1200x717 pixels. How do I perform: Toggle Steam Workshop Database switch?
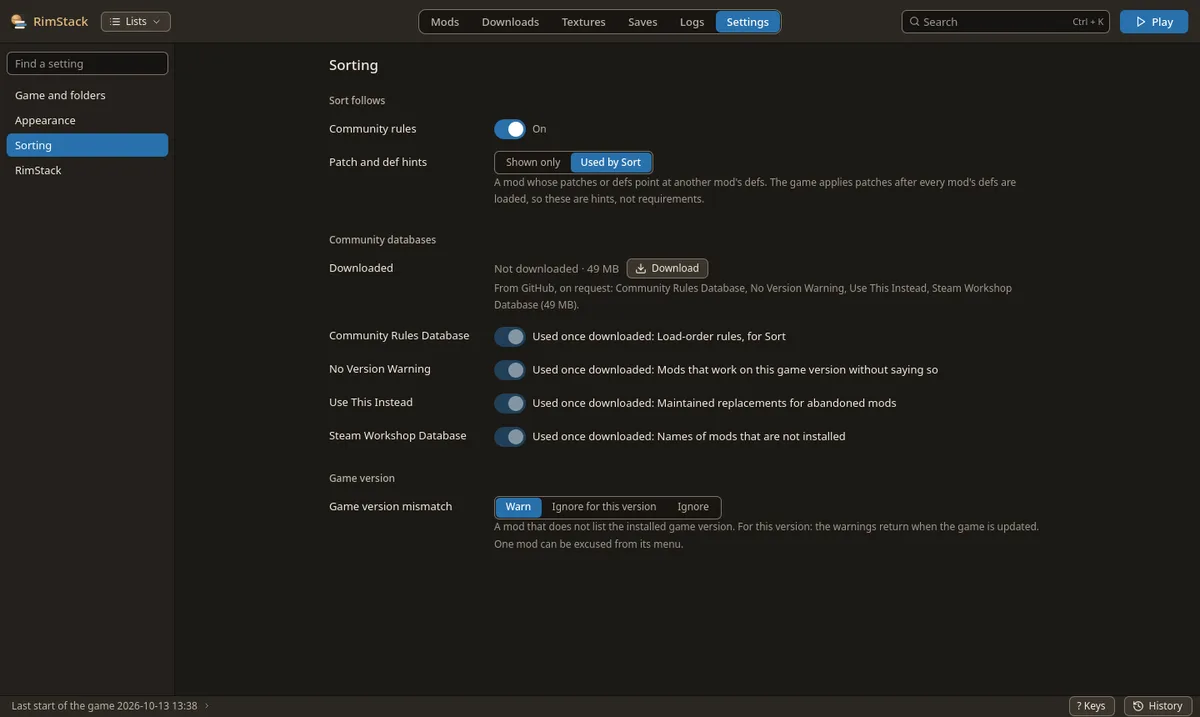click(510, 437)
